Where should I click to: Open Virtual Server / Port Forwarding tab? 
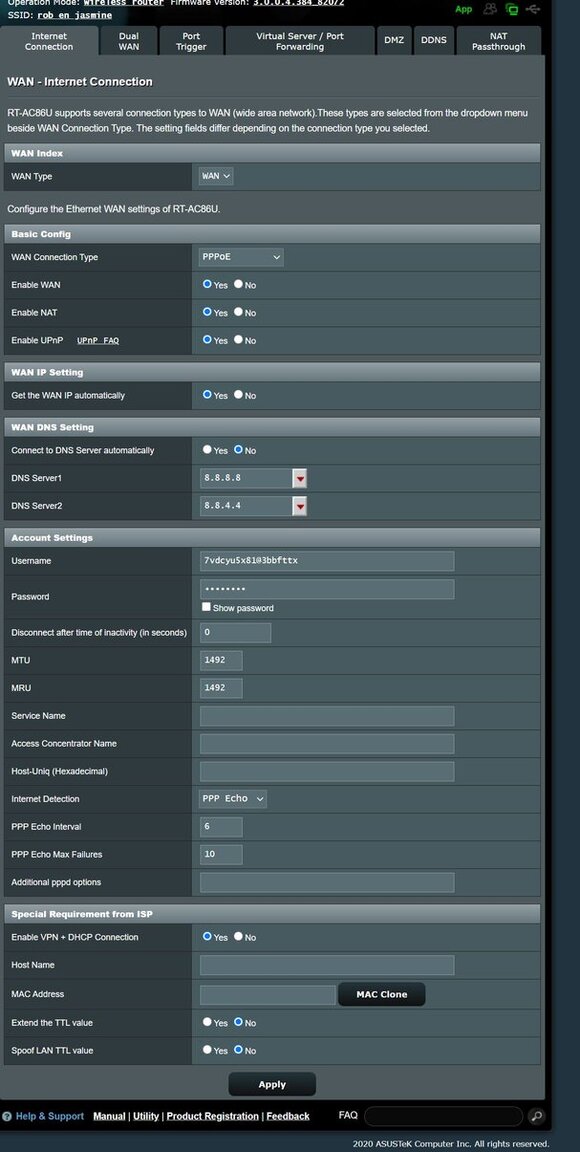tap(300, 41)
